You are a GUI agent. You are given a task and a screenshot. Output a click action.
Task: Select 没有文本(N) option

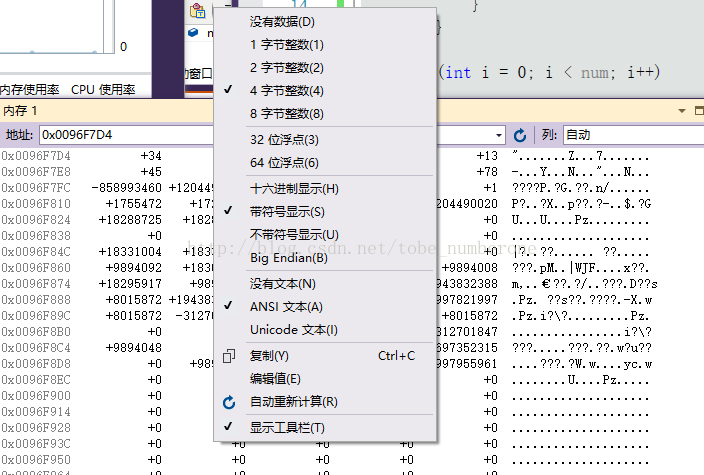click(x=323, y=284)
